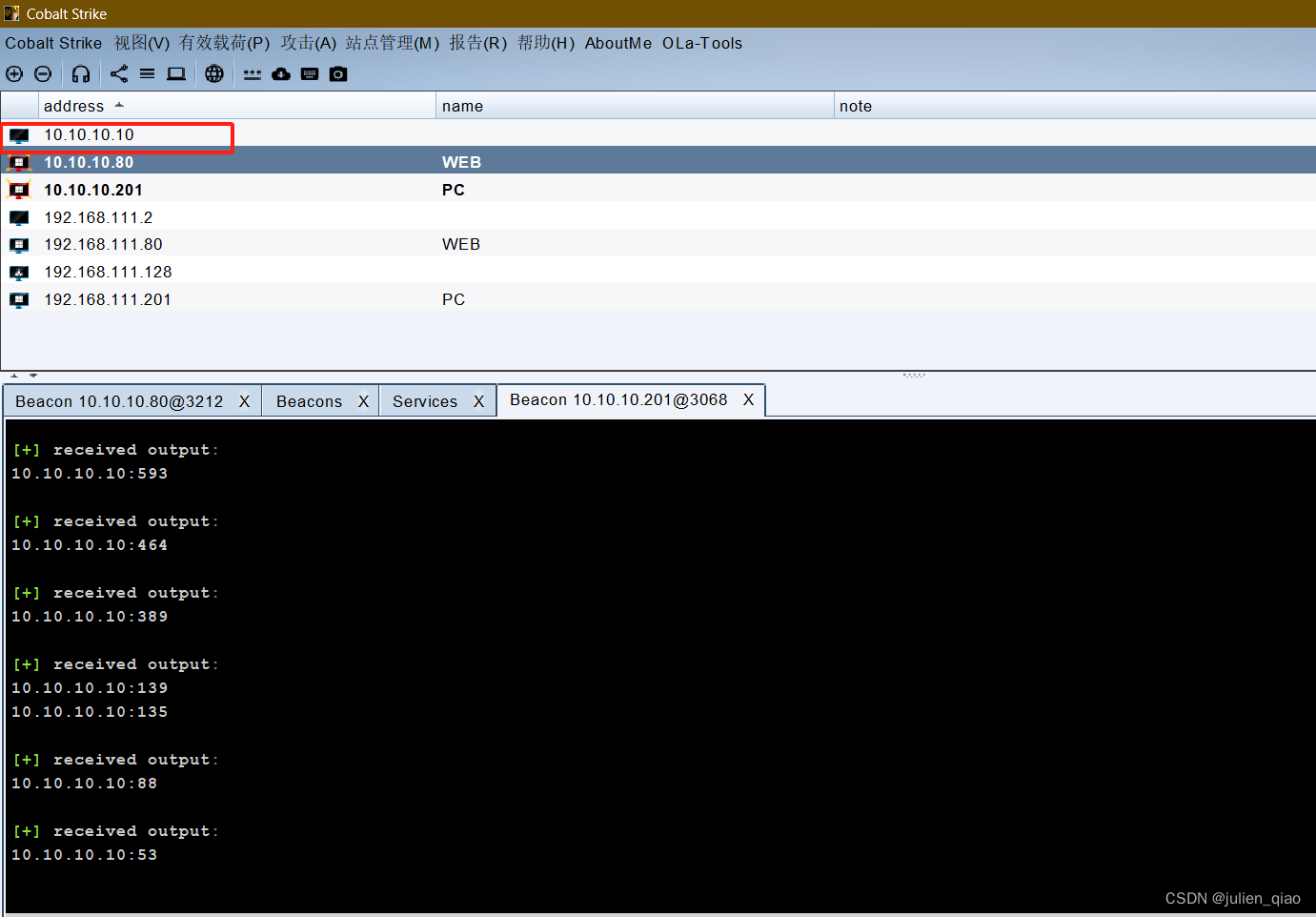Open the AboutMe menu
Viewport: 1316px width, 917px height.
(x=618, y=43)
